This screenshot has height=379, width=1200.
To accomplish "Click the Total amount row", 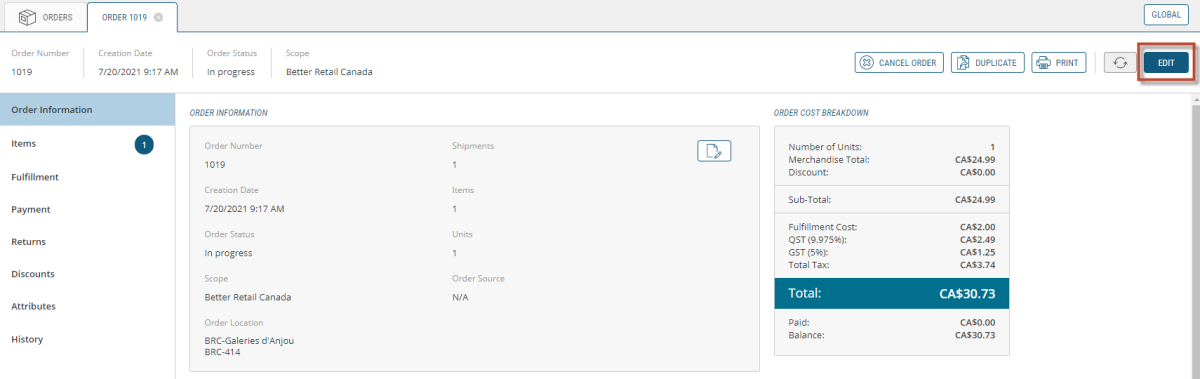I will click(x=892, y=293).
